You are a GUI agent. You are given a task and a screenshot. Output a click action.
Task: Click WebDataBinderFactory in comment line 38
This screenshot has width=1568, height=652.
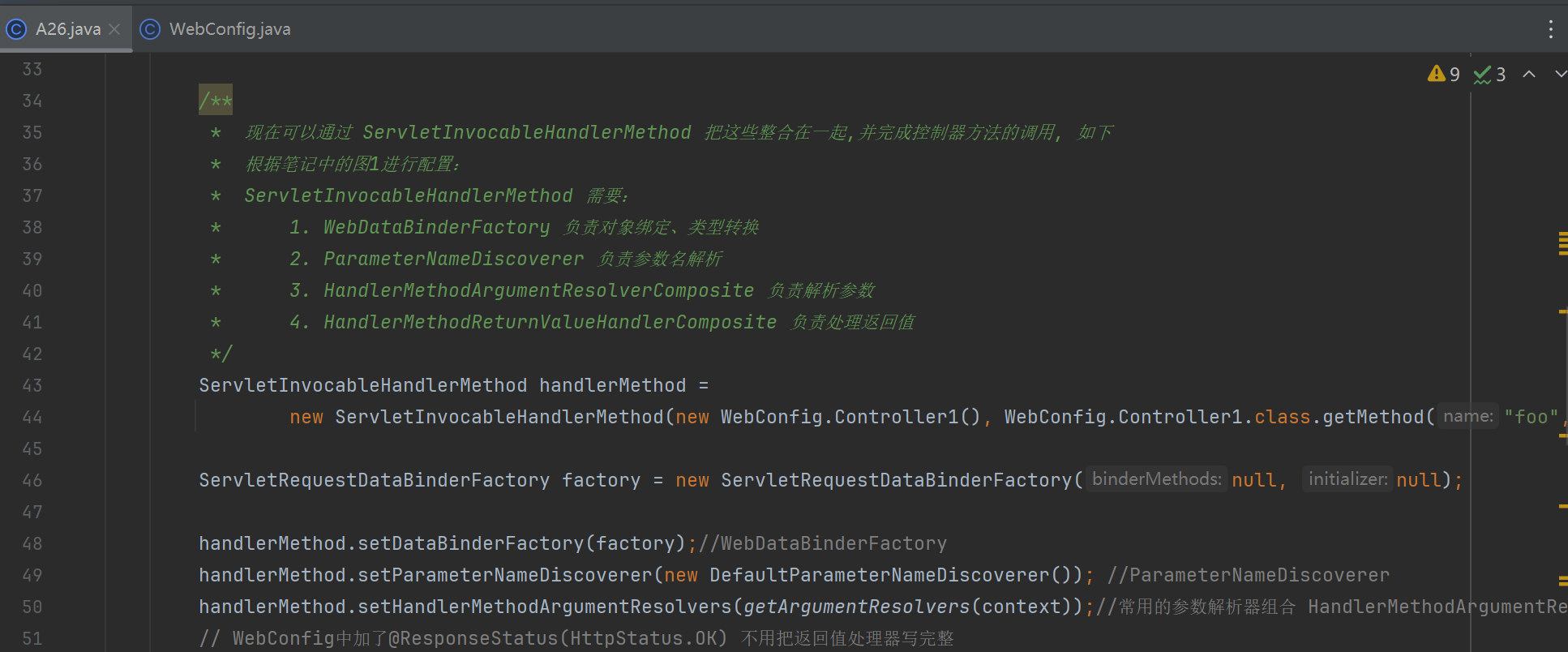click(436, 227)
